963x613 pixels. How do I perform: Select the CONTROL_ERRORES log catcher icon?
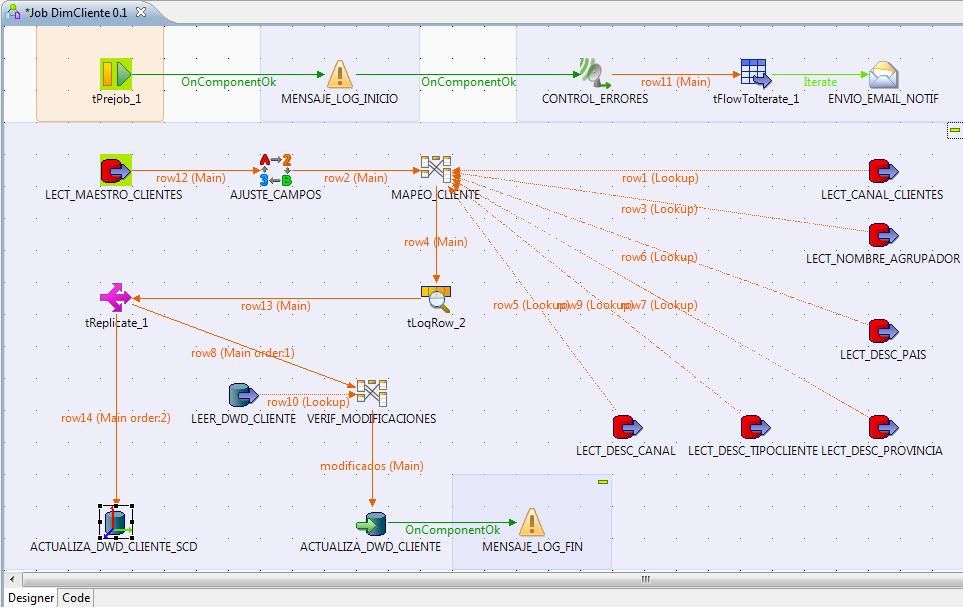594,74
